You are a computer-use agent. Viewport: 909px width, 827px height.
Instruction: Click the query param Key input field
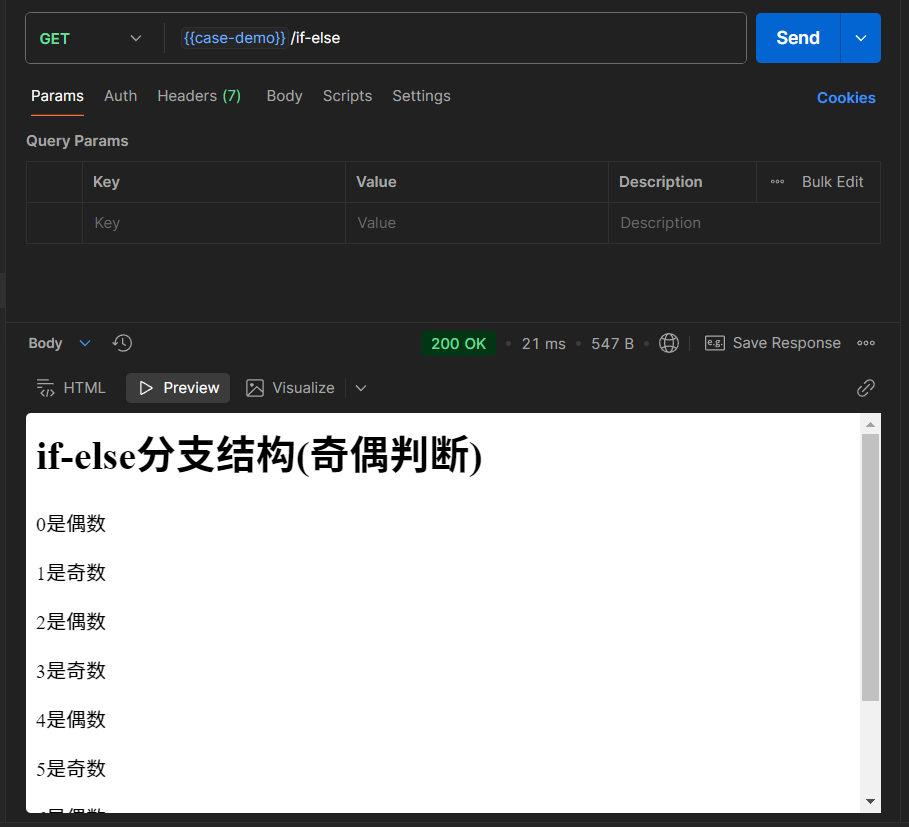(x=213, y=223)
